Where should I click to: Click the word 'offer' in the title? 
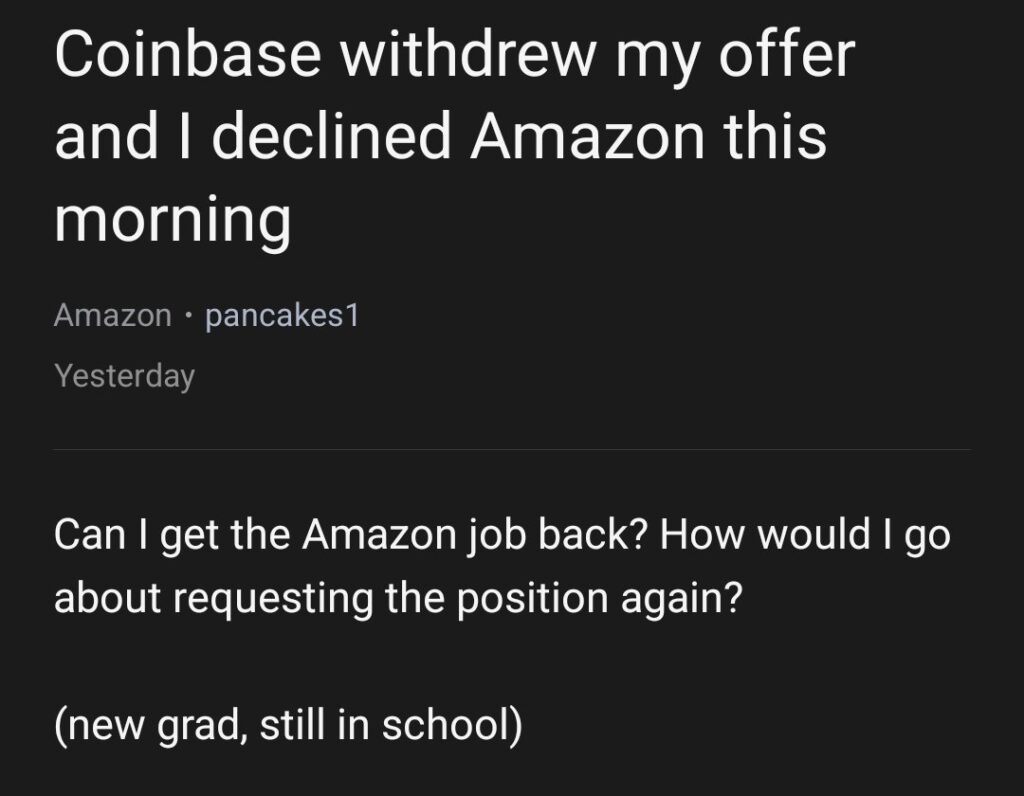(787, 54)
